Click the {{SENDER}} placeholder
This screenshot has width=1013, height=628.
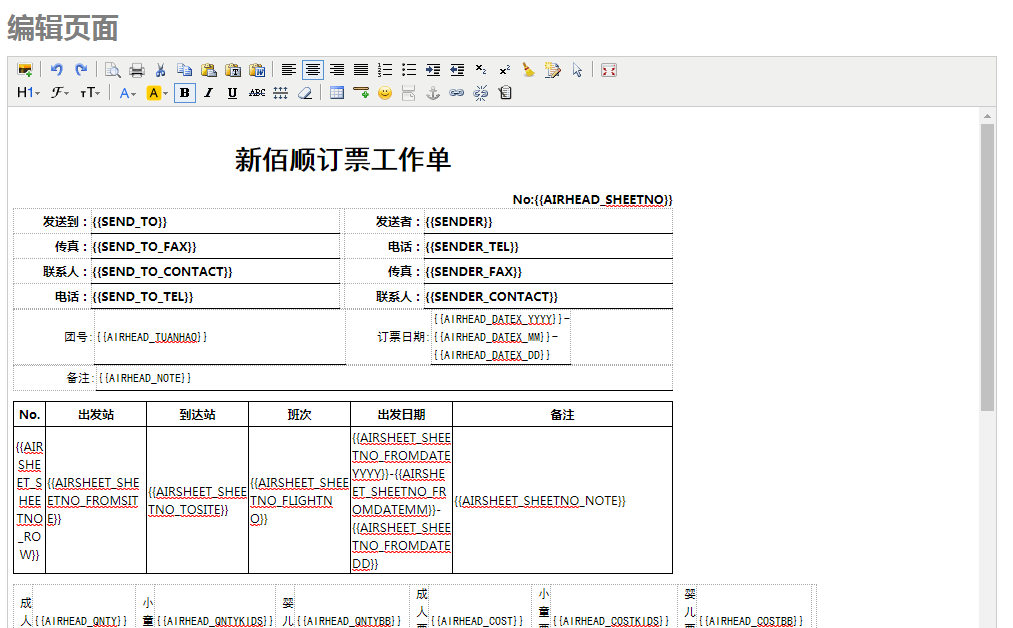coord(459,222)
